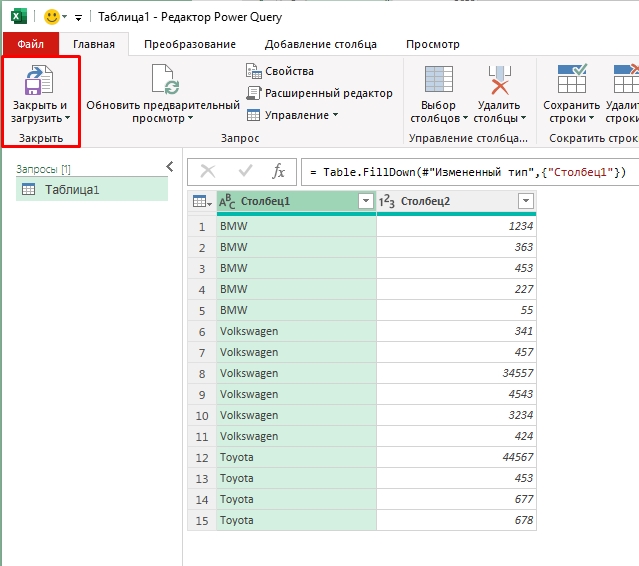This screenshot has height=566, width=639.
Task: Select the cell with value 363
Action: 456,247
